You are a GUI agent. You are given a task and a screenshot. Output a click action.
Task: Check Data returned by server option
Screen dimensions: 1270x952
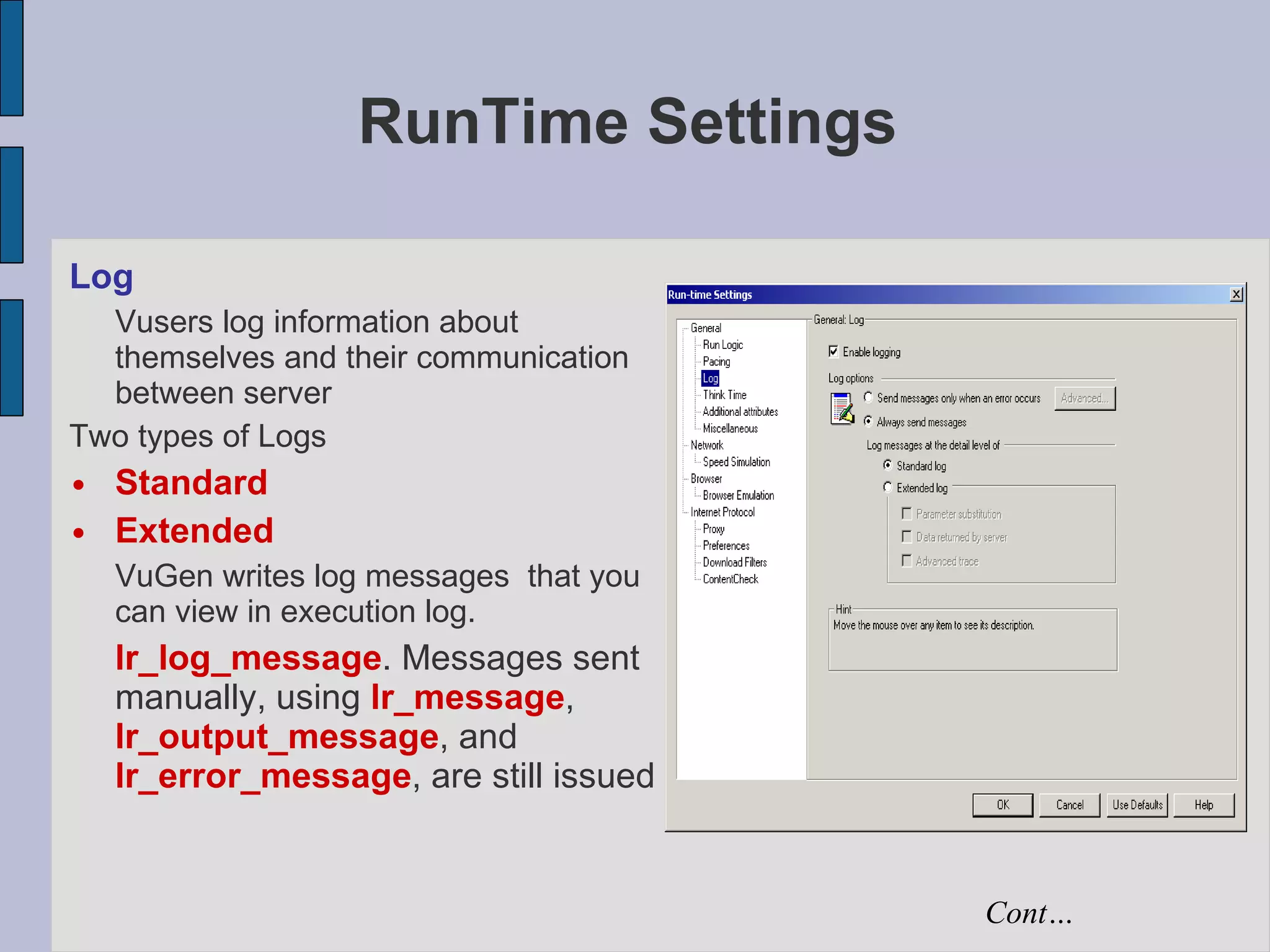point(907,537)
